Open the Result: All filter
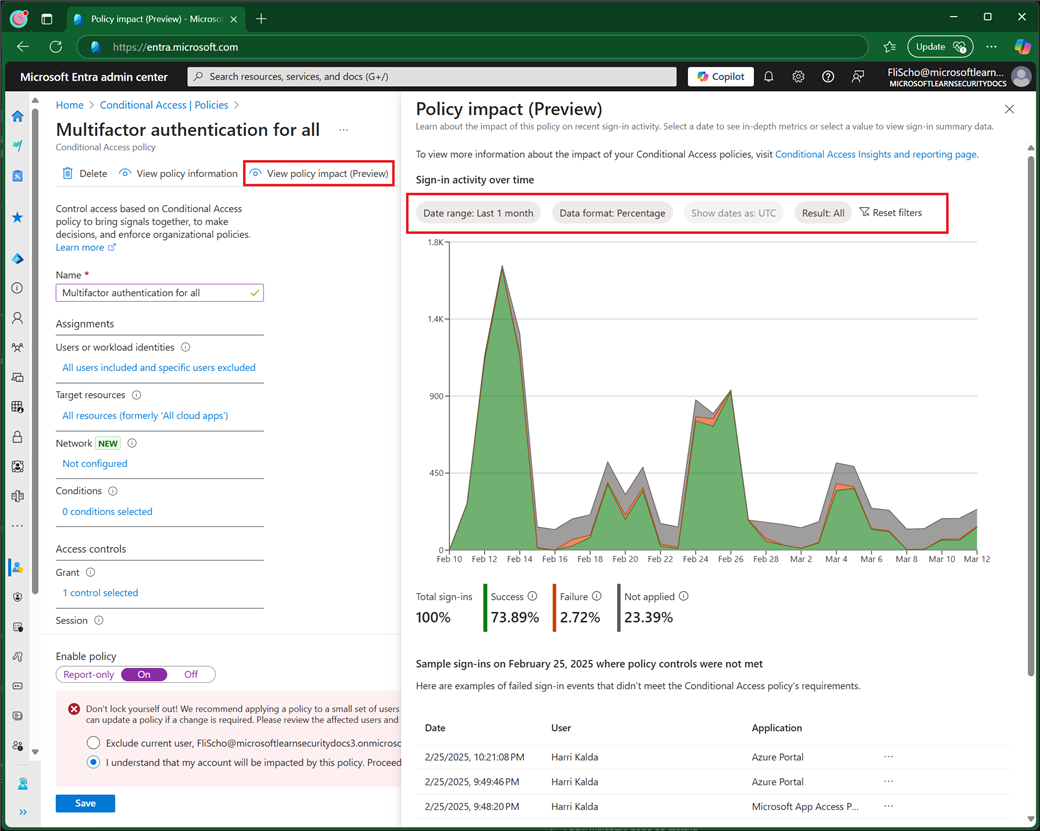This screenshot has height=831, width=1040. [x=823, y=213]
